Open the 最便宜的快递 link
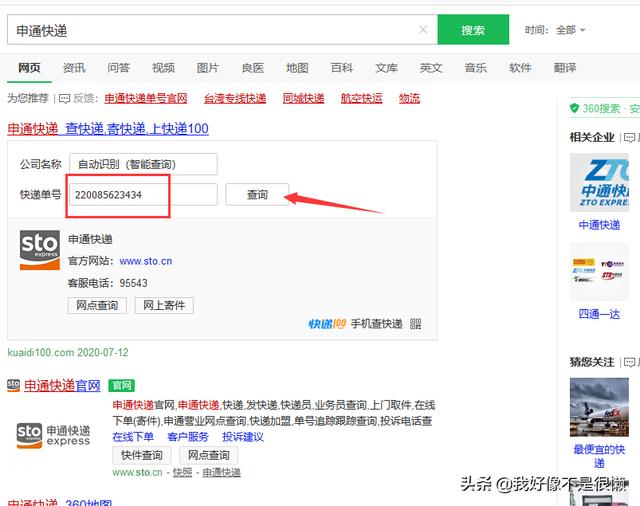The width and height of the screenshot is (640, 506). click(599, 456)
